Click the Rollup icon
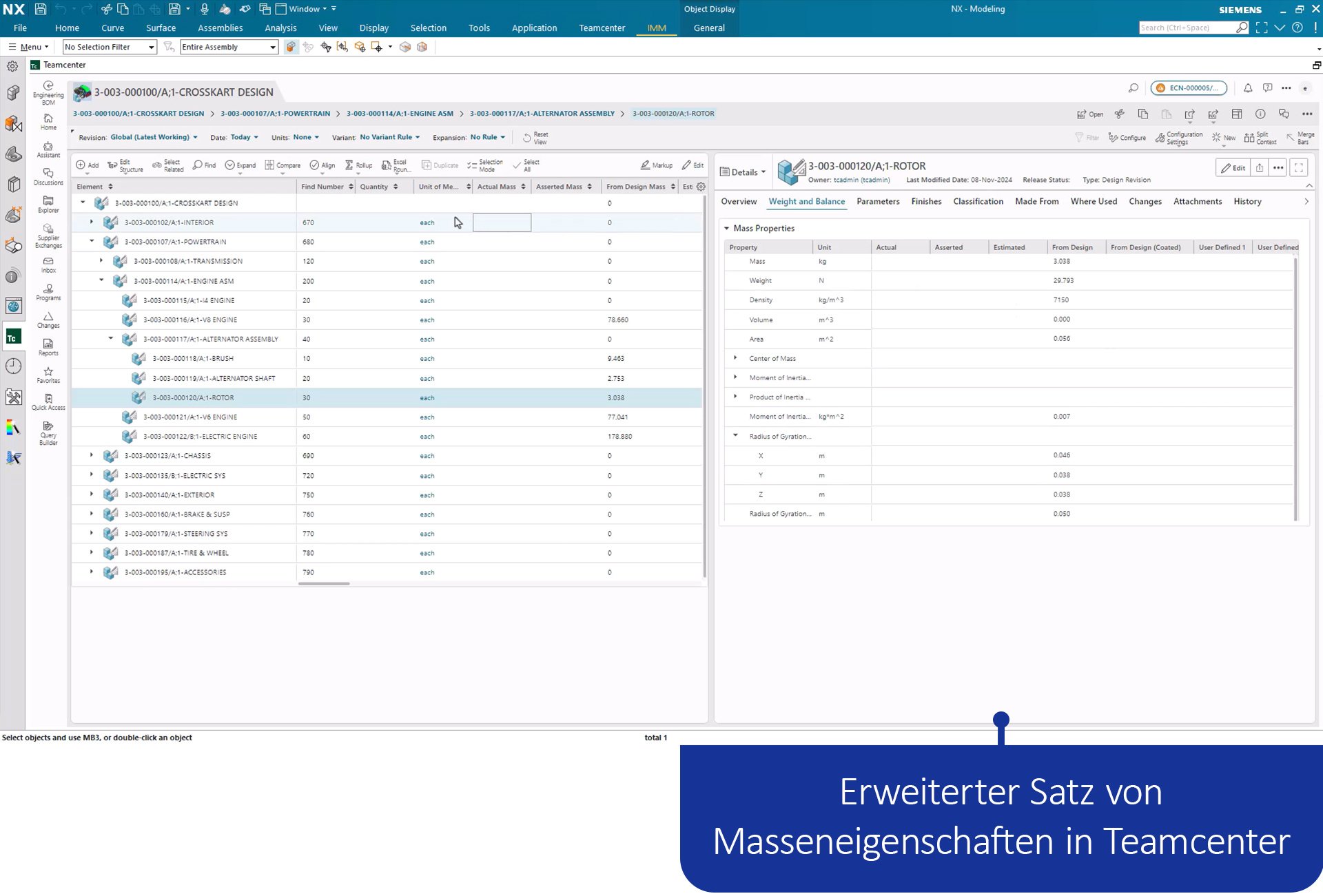This screenshot has width=1323, height=896. [x=358, y=165]
